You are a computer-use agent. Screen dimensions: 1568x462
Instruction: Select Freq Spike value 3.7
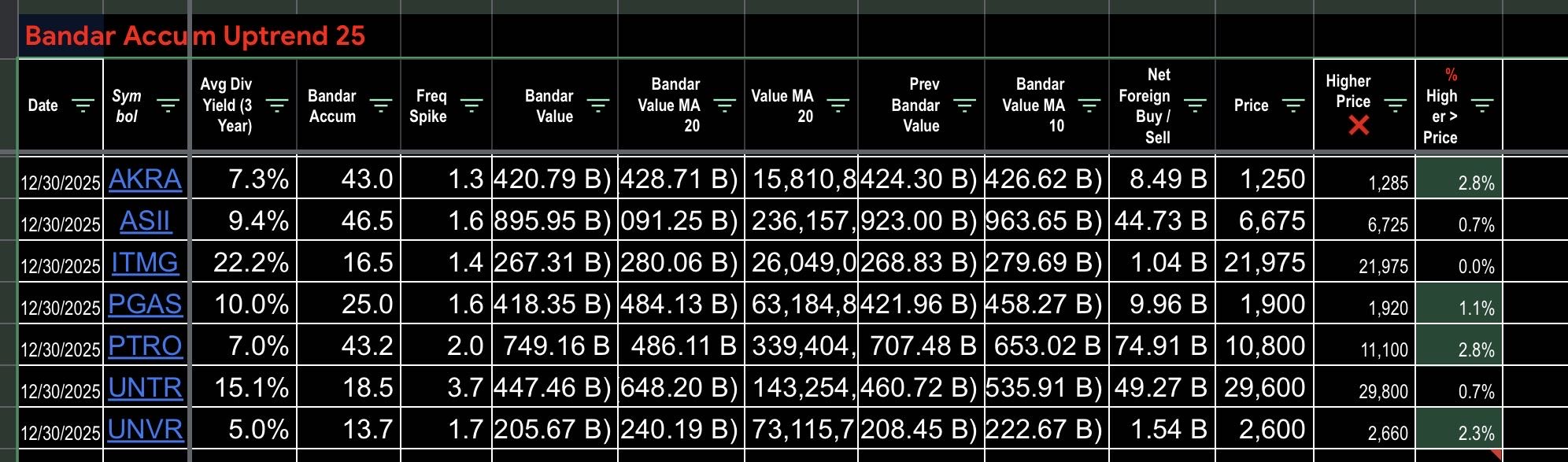[x=446, y=387]
